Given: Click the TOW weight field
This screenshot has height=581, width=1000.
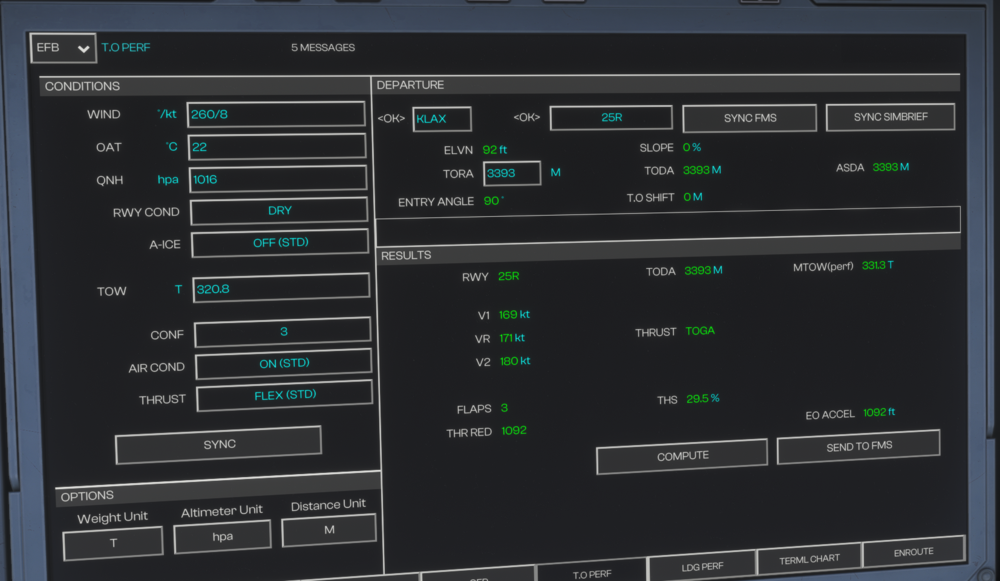Looking at the screenshot, I should (x=281, y=288).
